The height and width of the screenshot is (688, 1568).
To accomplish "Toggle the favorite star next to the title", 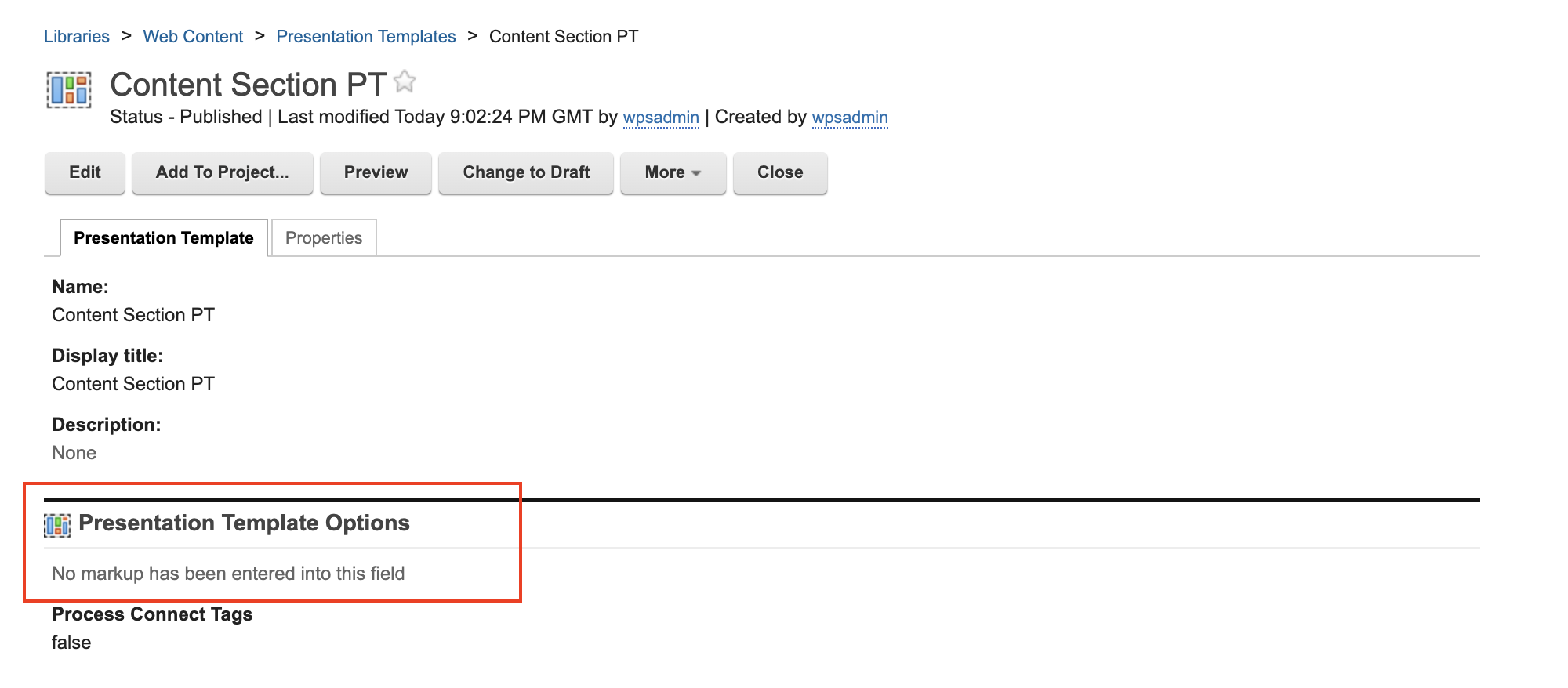I will pyautogui.click(x=405, y=81).
